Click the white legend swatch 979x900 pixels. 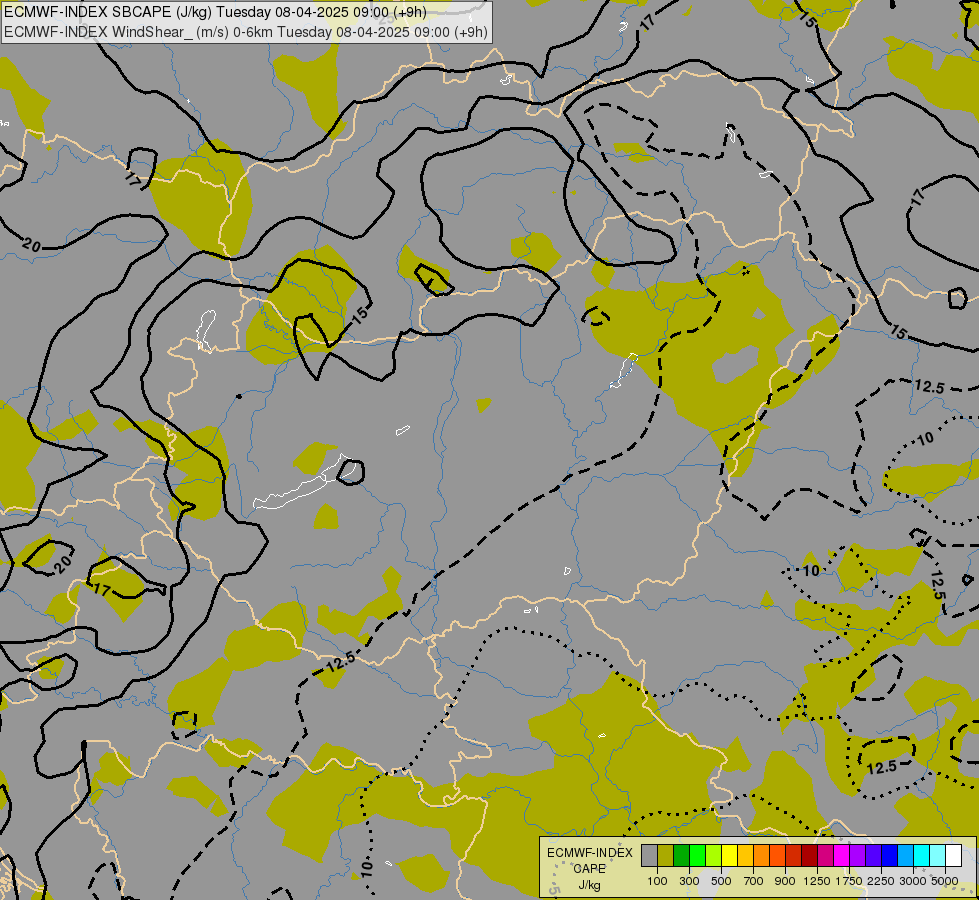click(954, 856)
